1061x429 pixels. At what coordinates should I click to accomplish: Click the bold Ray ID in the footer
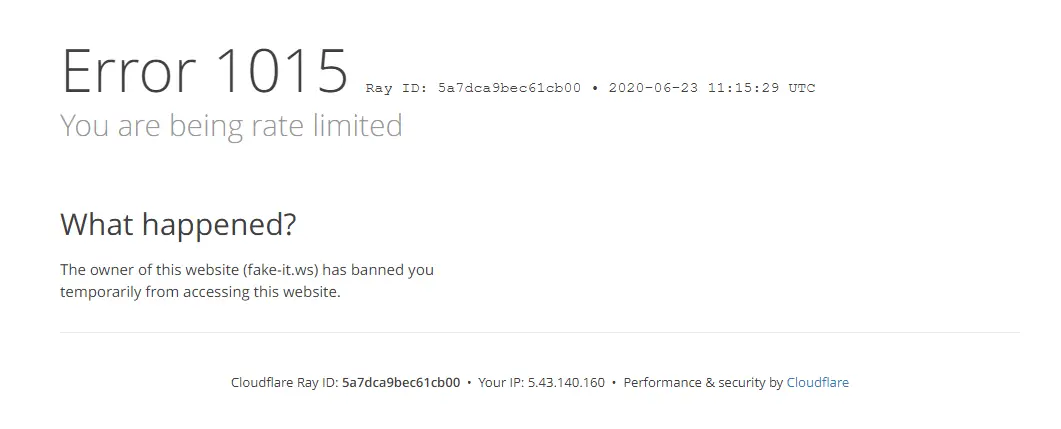pos(401,382)
